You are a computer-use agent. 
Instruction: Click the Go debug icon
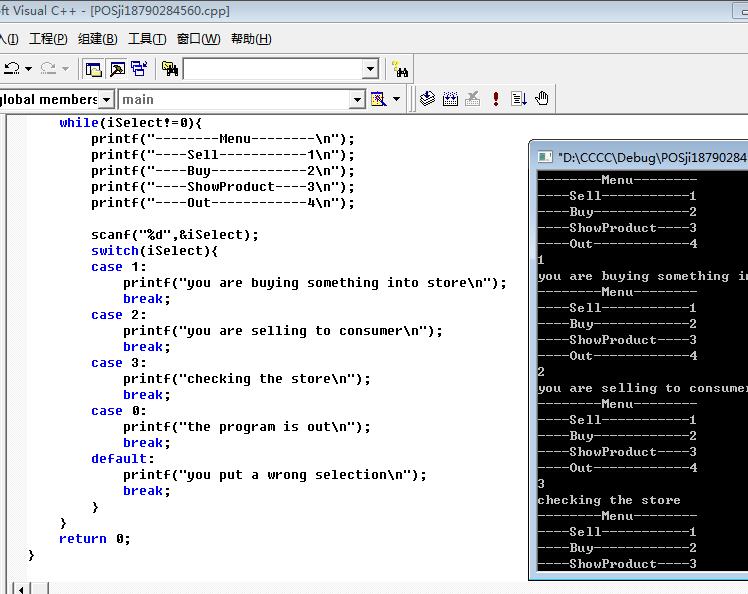[x=519, y=99]
